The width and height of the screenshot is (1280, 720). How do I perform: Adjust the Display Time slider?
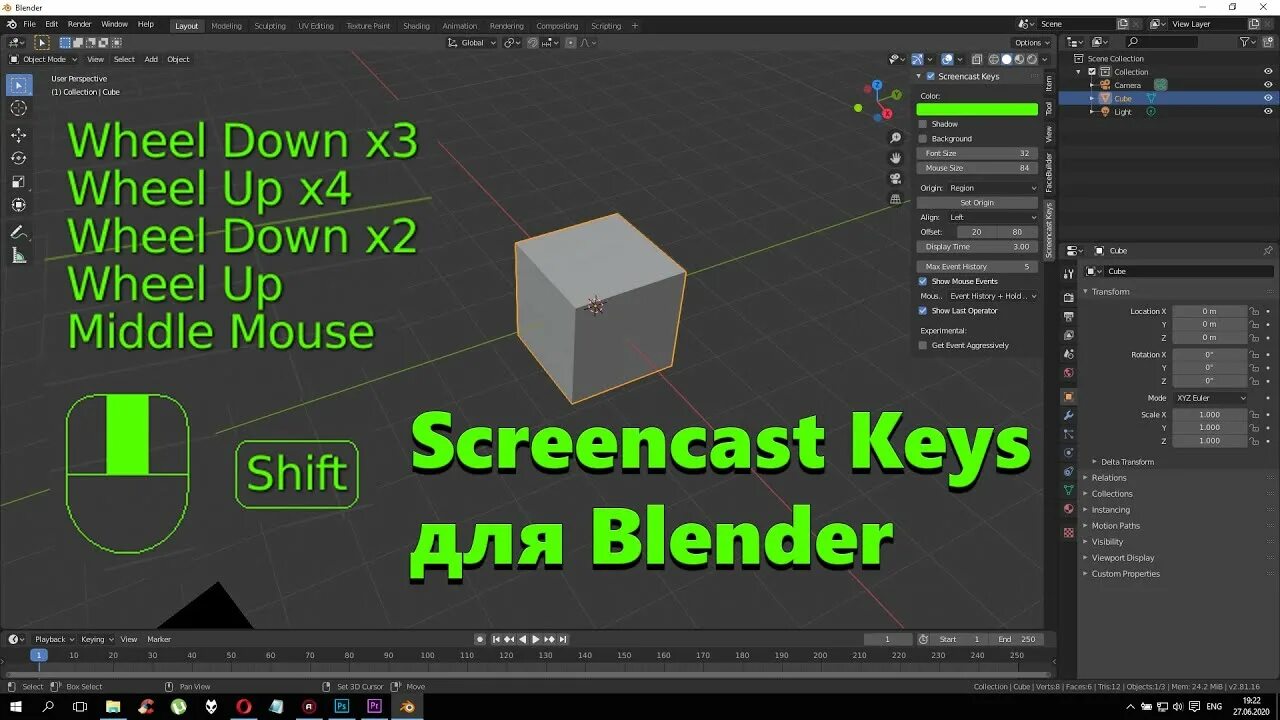click(x=977, y=246)
